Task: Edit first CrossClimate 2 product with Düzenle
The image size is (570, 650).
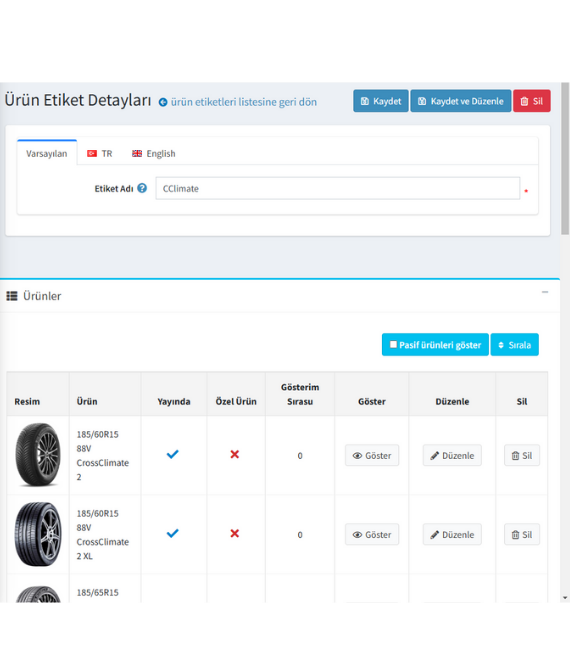Action: [452, 455]
